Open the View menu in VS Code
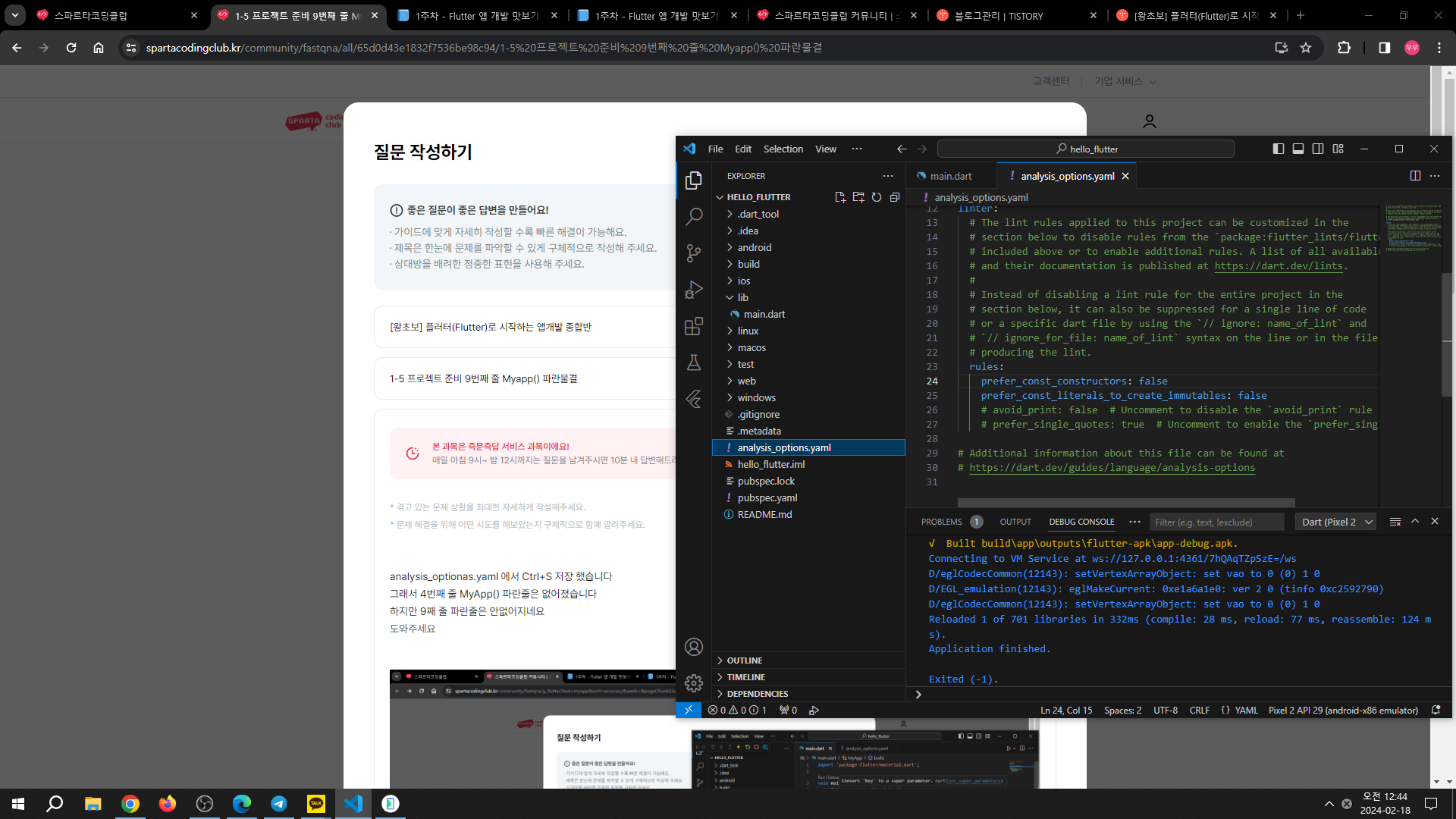Screen dimensions: 1456x819 (825, 149)
